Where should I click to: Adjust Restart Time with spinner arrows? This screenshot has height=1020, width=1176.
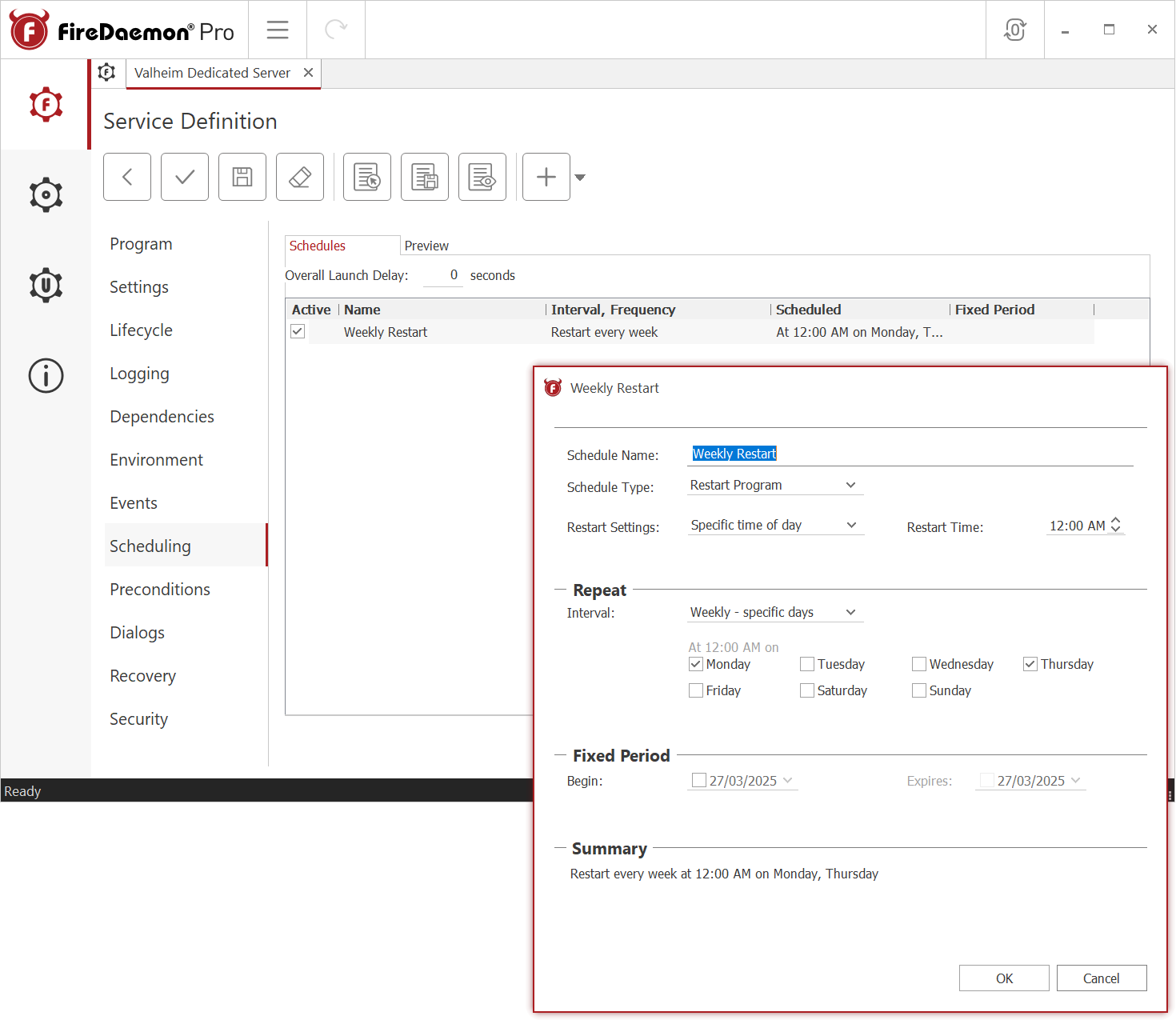point(1116,526)
